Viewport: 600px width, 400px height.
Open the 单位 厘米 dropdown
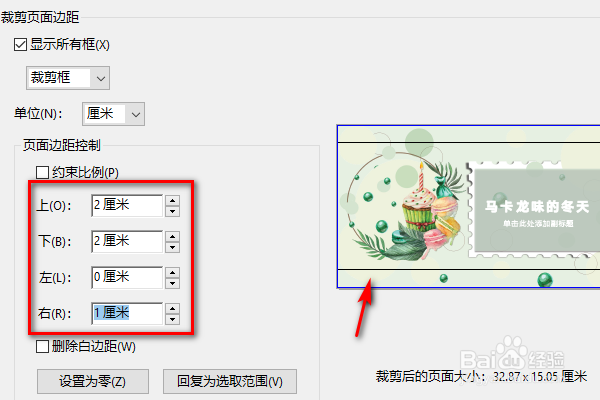(113, 114)
